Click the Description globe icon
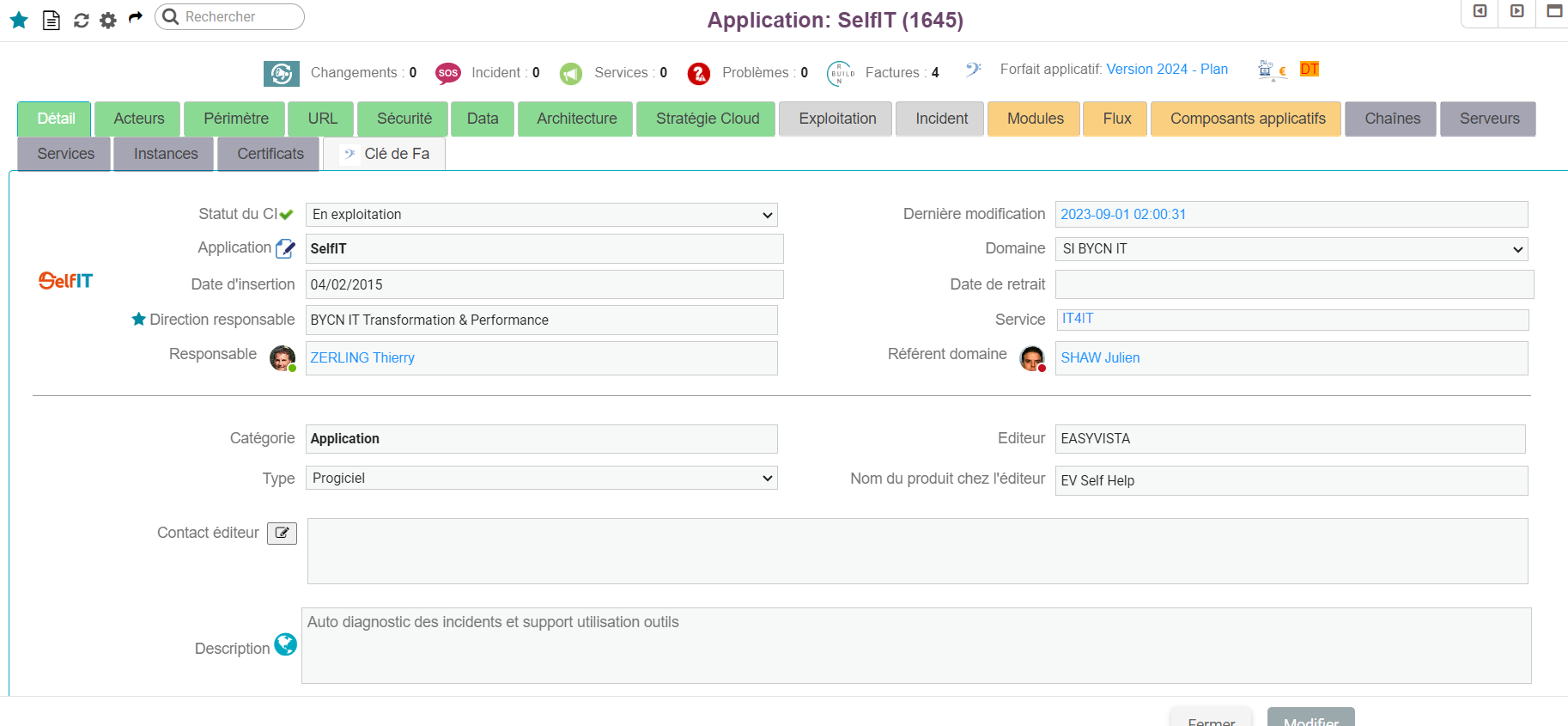The width and height of the screenshot is (1568, 726). click(285, 644)
